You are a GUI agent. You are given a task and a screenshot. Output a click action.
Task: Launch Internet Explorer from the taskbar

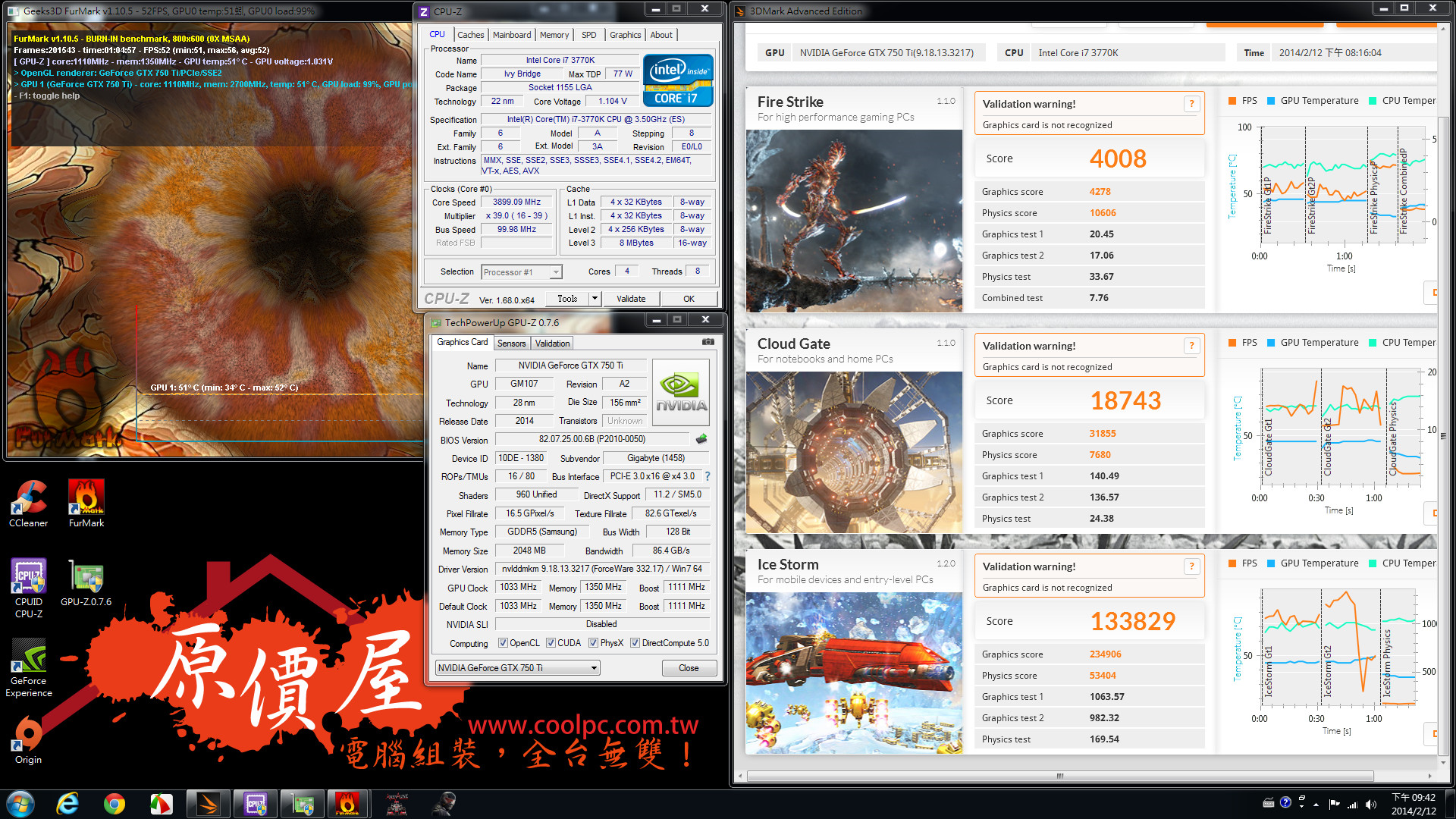tap(67, 804)
